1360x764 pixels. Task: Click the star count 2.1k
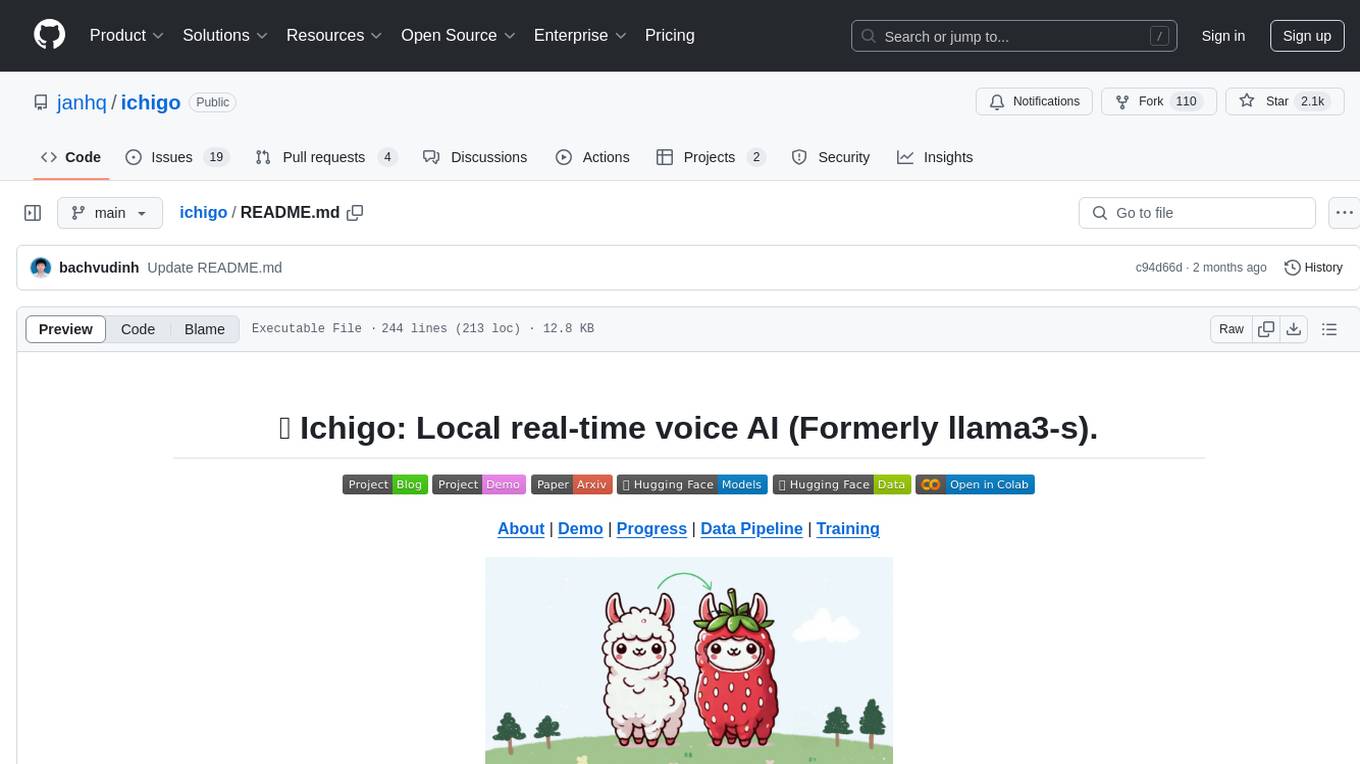tap(1311, 102)
